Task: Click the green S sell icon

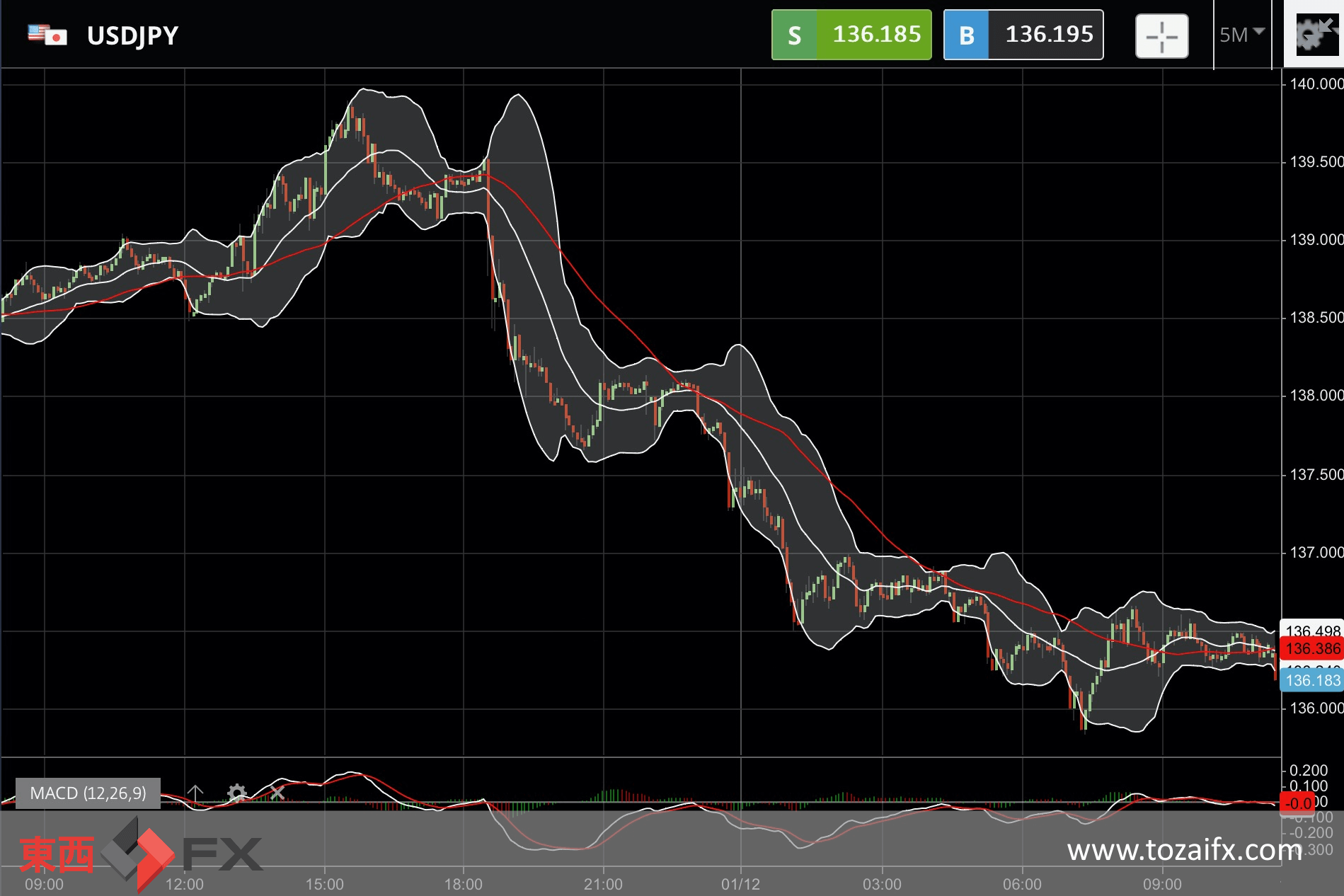Action: tap(794, 35)
